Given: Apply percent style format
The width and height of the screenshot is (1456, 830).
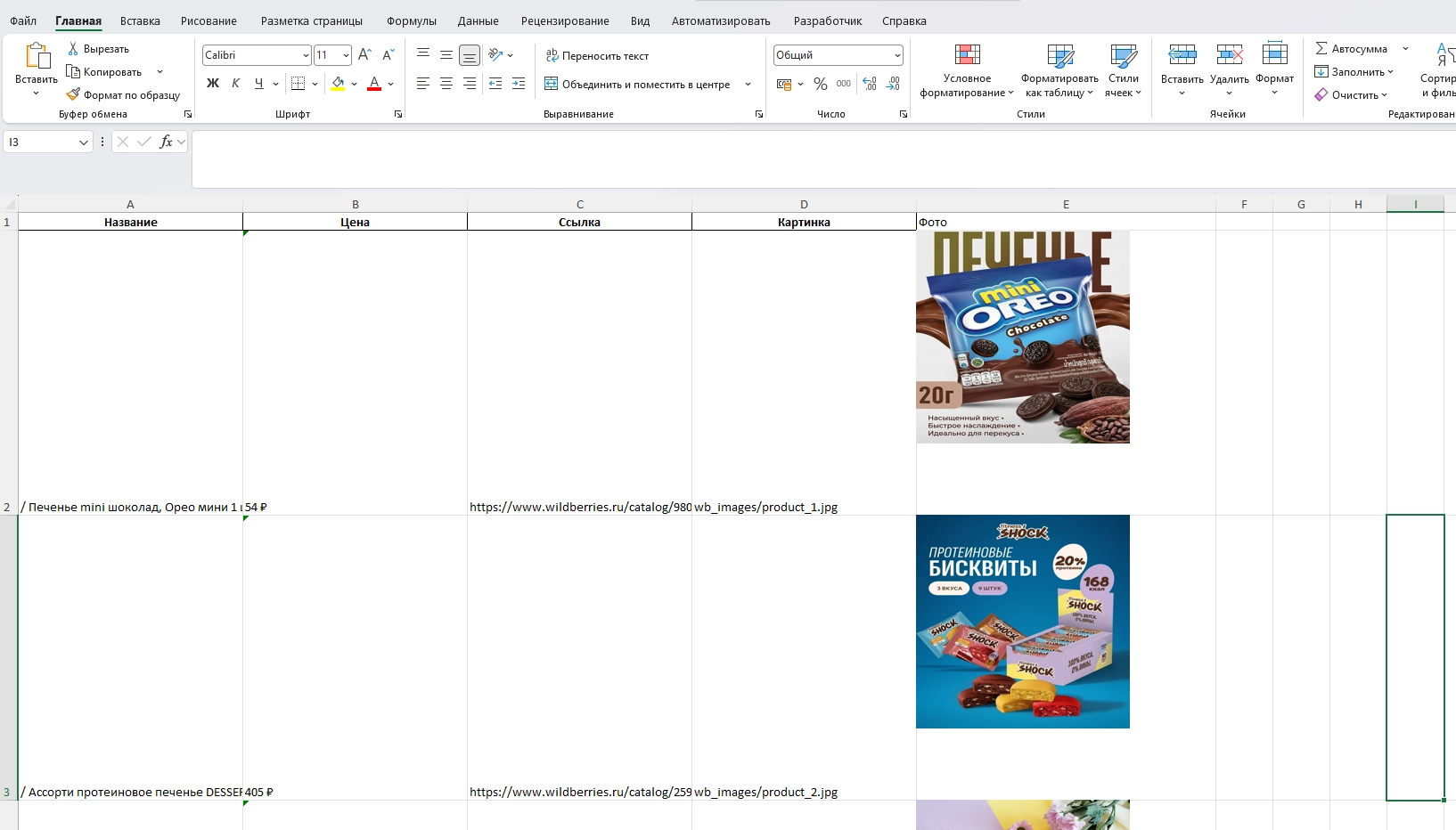Looking at the screenshot, I should [x=821, y=84].
